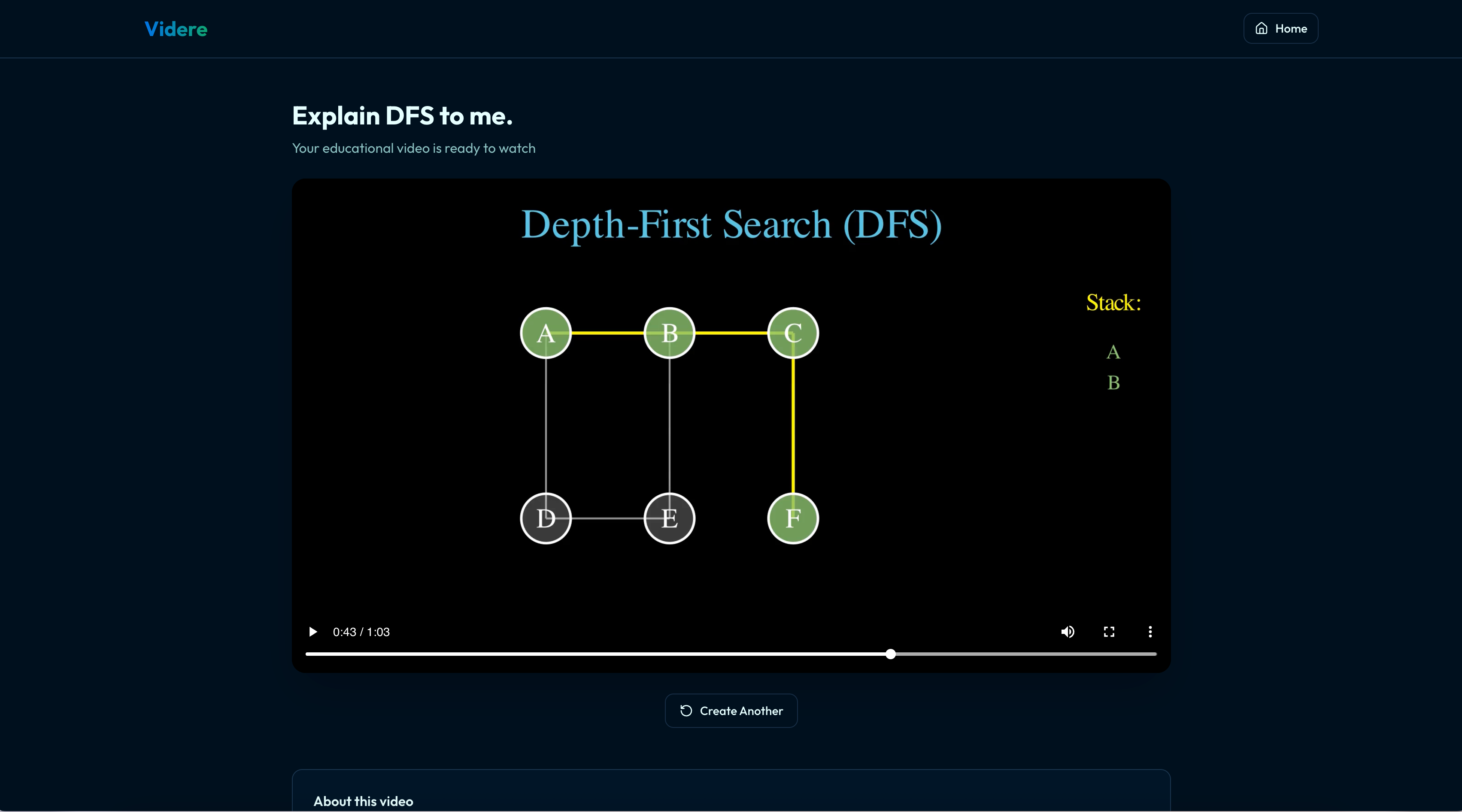Click the Create Another button
The image size is (1462, 812).
pos(731,710)
